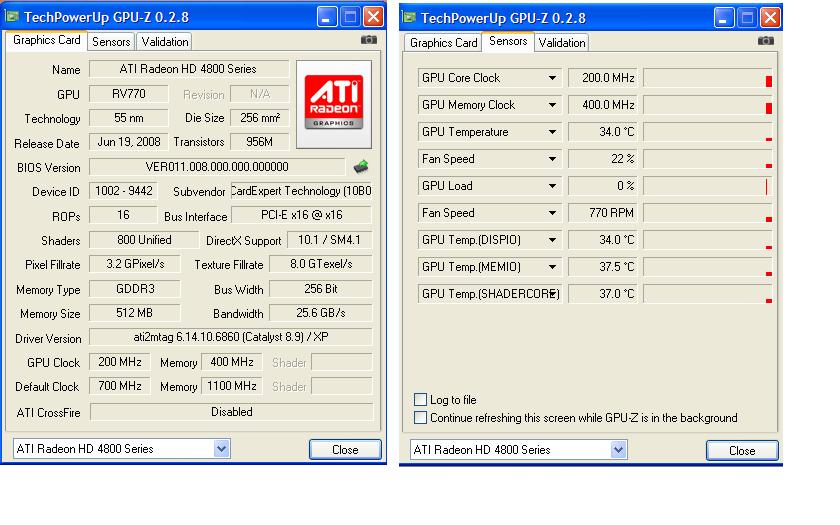Expand the card selector in Sensors window
Image resolution: width=840 pixels, height=525 pixels.
click(x=618, y=449)
